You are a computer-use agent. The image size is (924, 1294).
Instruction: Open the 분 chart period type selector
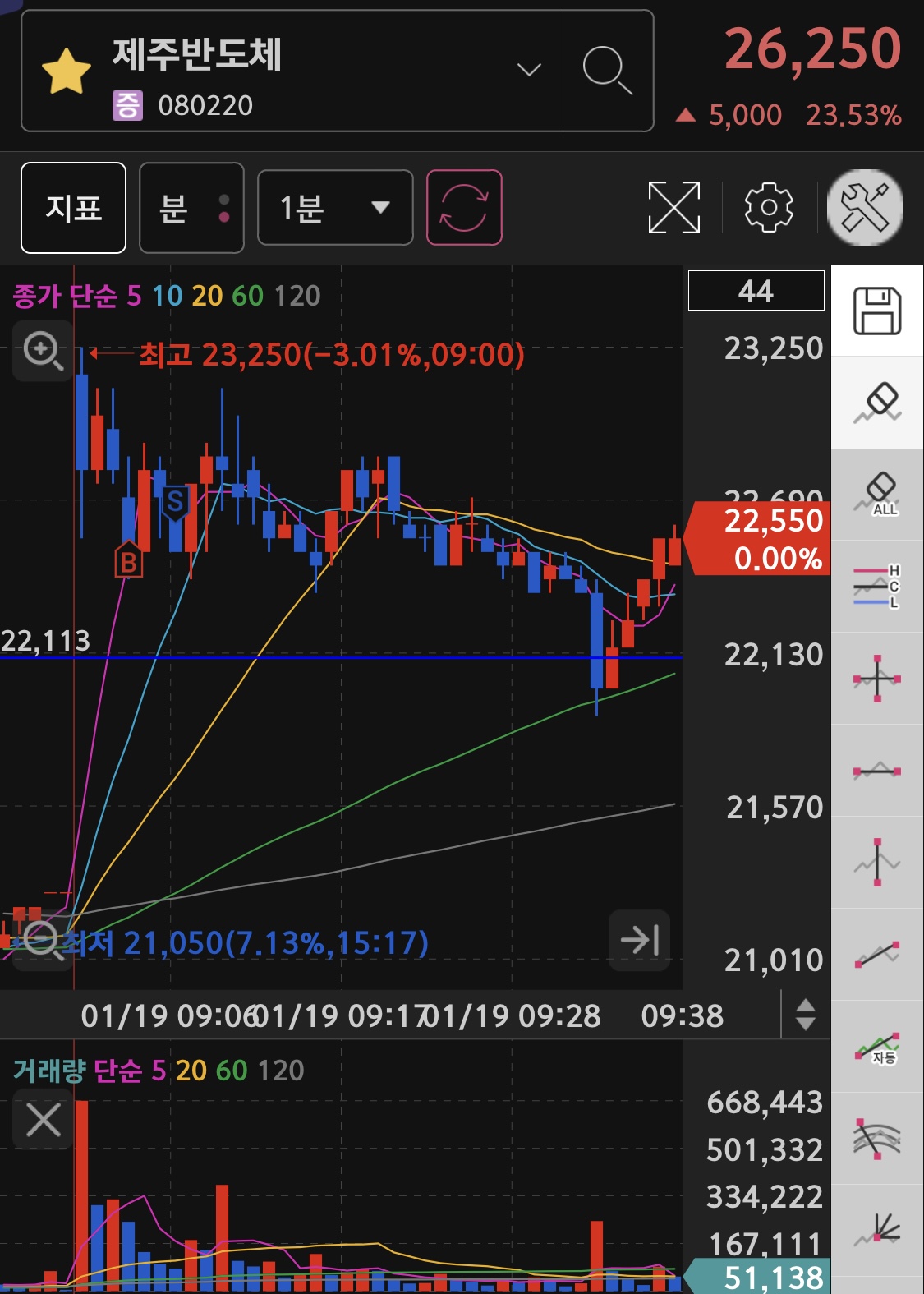tap(191, 208)
